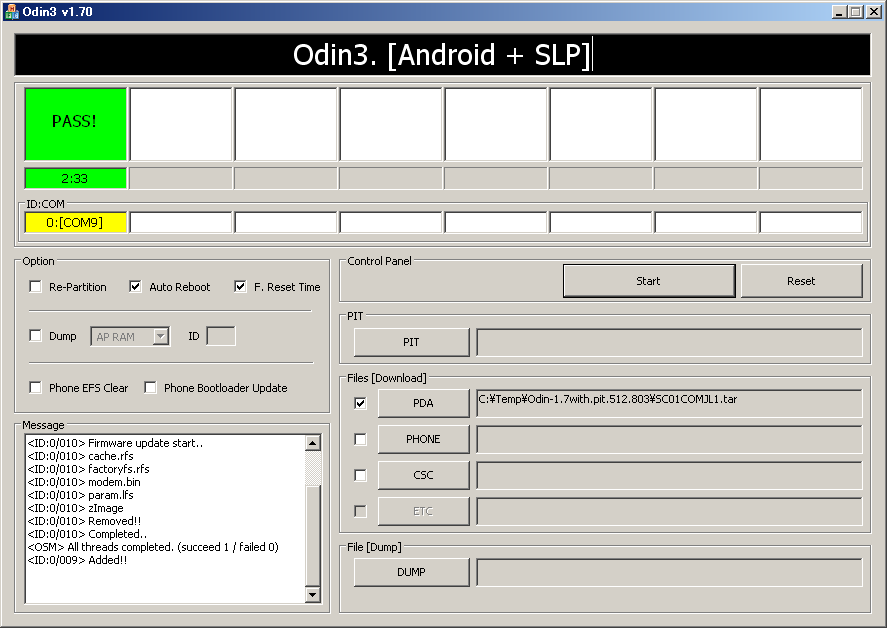Uncheck the PDA file checkbox
The image size is (887, 628).
tap(360, 402)
